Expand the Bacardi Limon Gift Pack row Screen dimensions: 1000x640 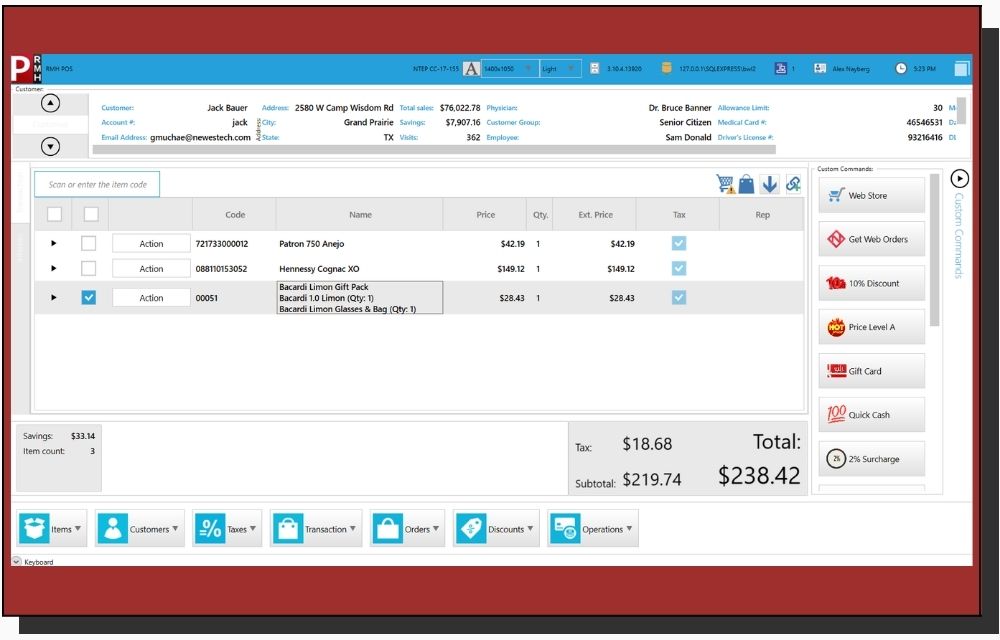pos(54,298)
